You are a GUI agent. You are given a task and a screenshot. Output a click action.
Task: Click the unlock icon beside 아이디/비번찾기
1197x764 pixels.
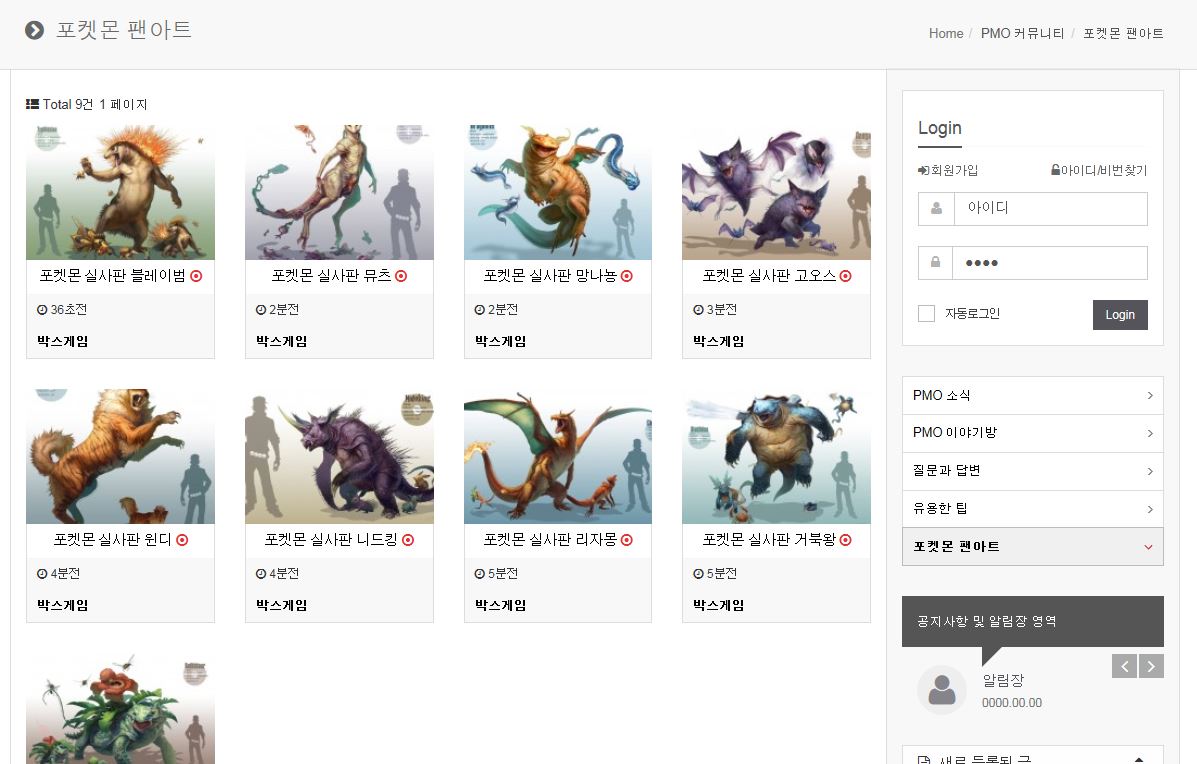[1055, 170]
